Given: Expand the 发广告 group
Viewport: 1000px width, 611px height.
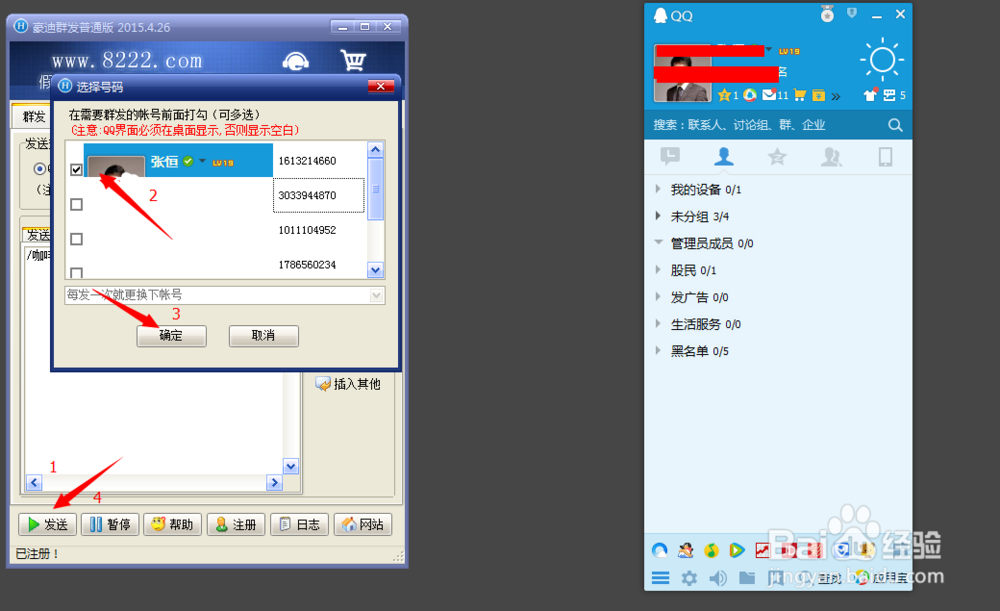Looking at the screenshot, I should 658,297.
